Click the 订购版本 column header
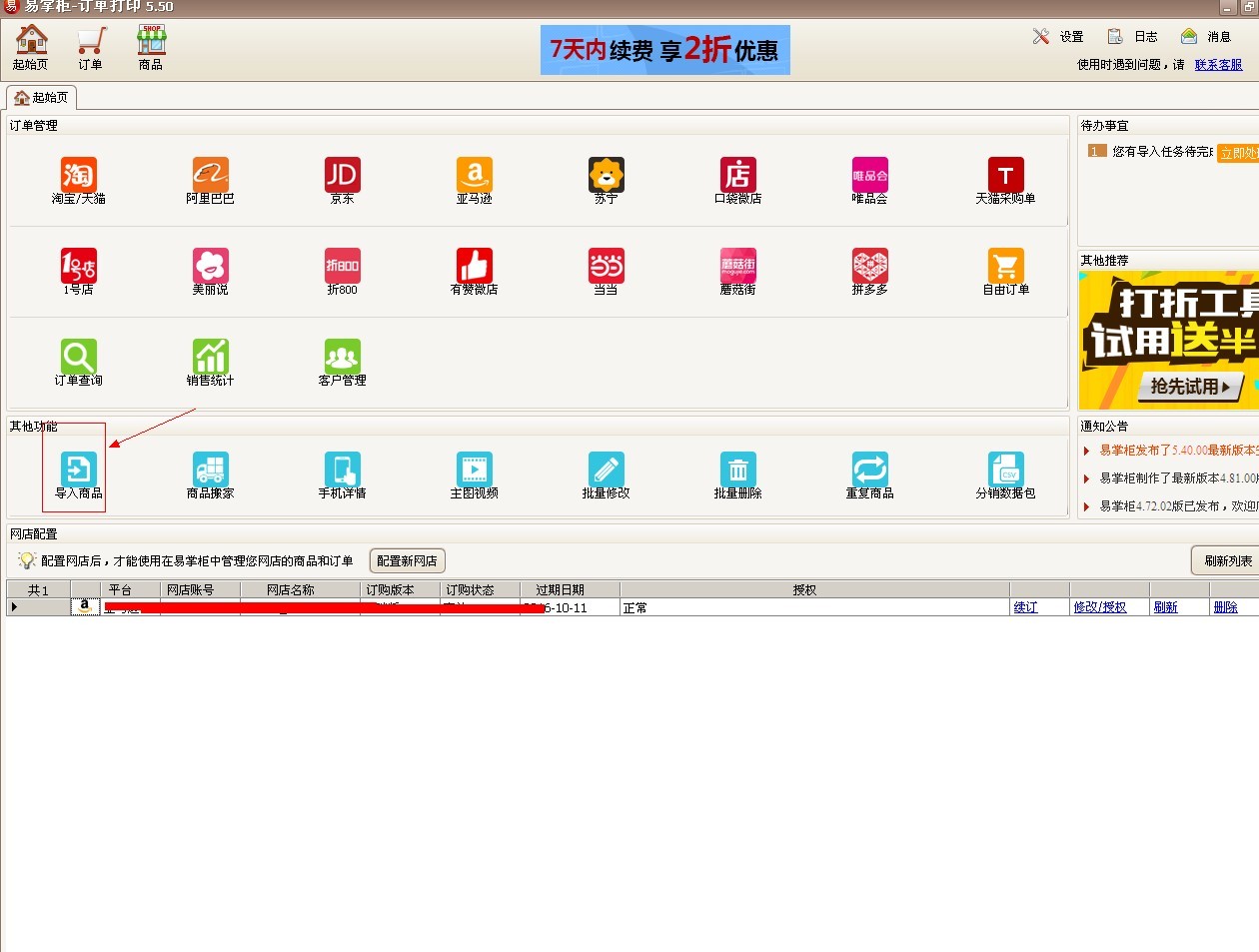 (x=400, y=590)
